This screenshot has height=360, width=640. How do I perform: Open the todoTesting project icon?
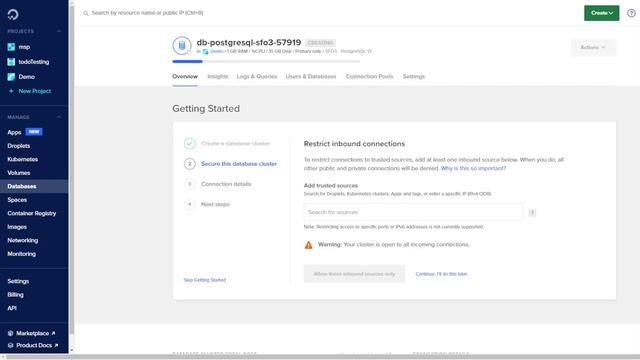point(11,62)
